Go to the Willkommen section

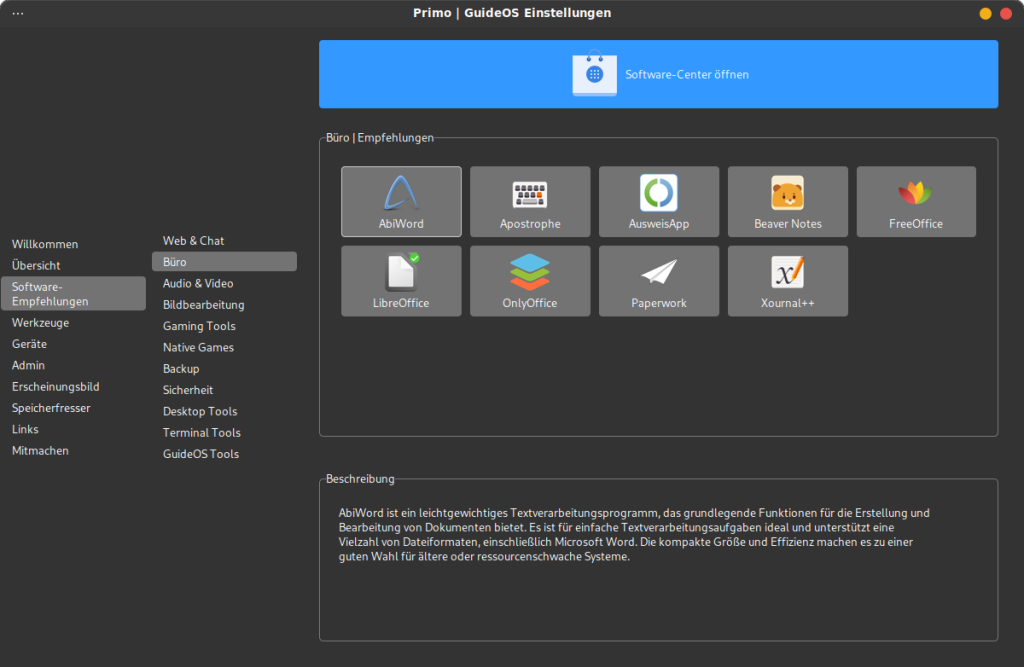point(45,244)
